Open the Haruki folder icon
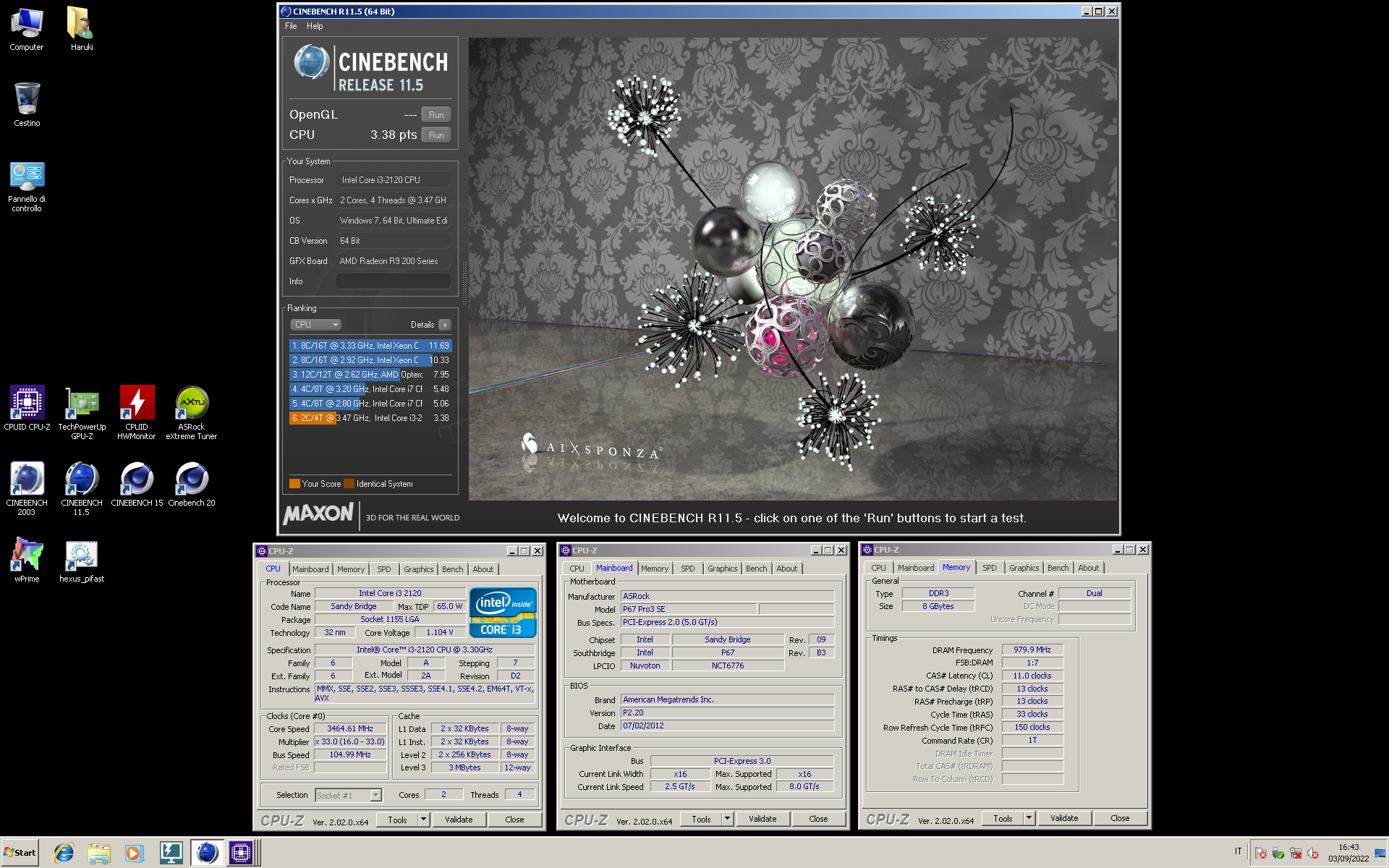Image resolution: width=1389 pixels, height=868 pixels. [82, 29]
